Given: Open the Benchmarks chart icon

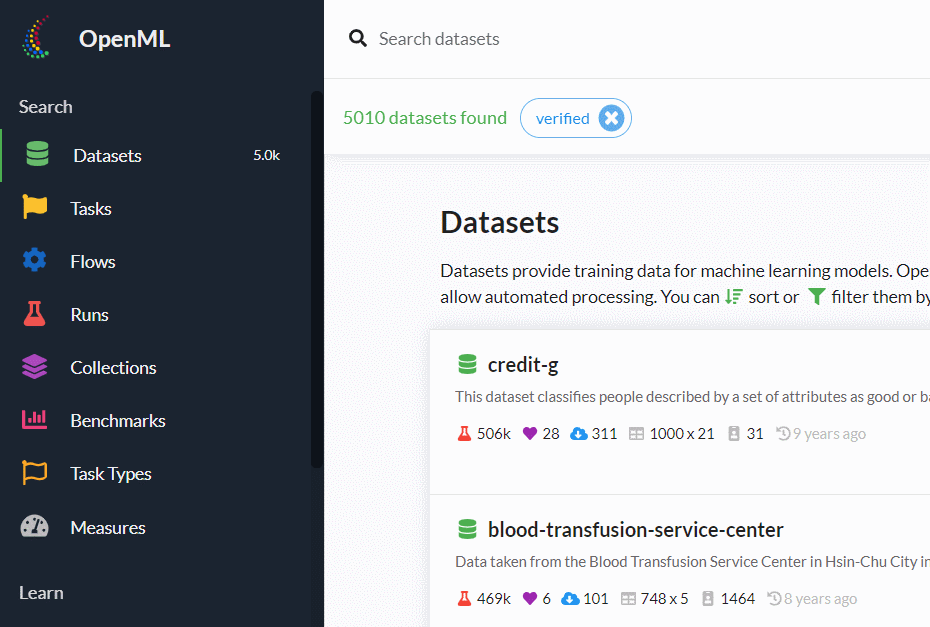Looking at the screenshot, I should tap(35, 420).
